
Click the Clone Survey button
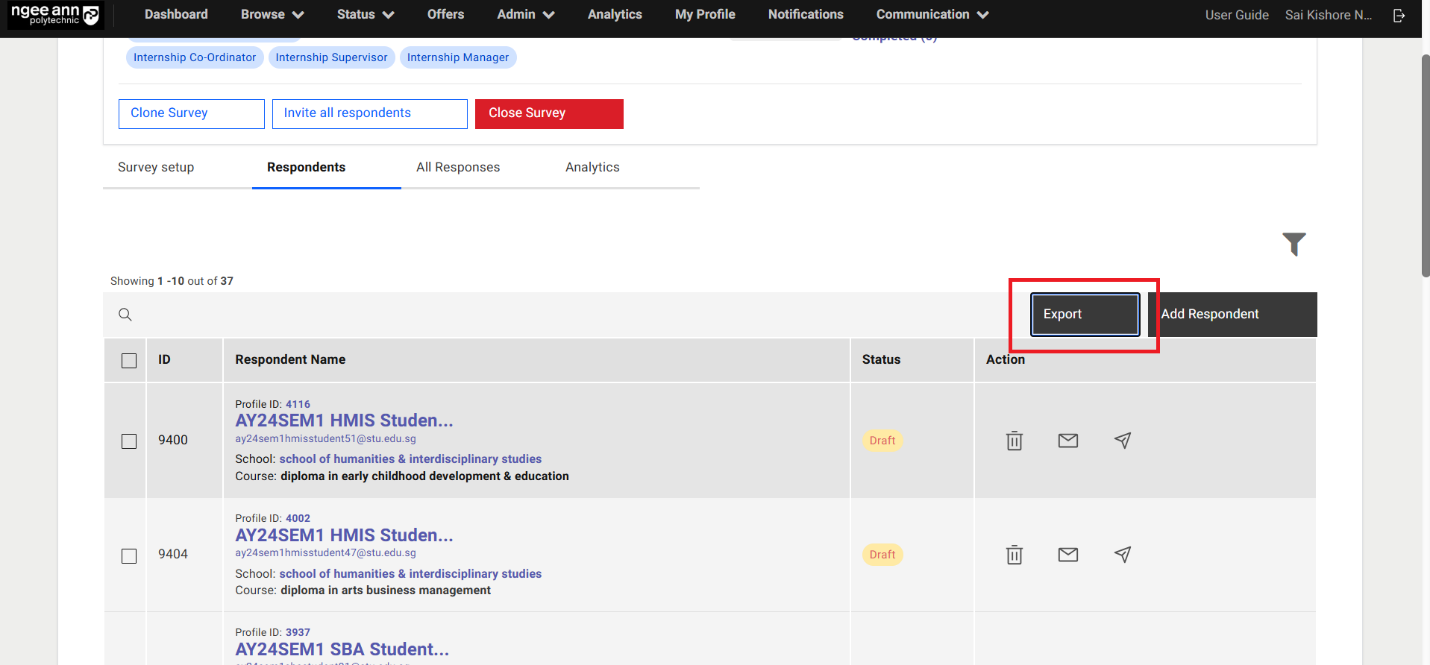click(191, 113)
